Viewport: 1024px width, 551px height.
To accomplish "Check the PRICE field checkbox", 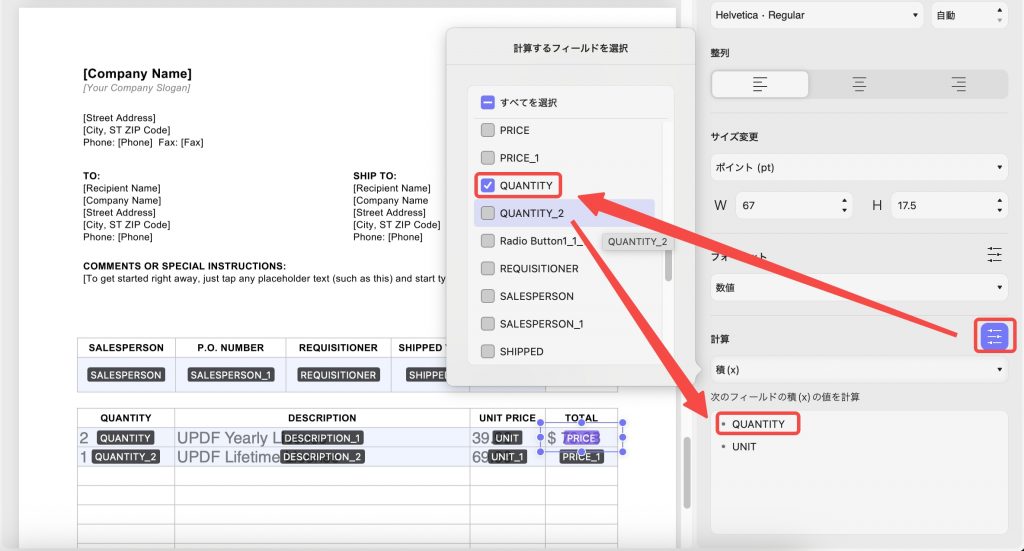I will point(487,130).
